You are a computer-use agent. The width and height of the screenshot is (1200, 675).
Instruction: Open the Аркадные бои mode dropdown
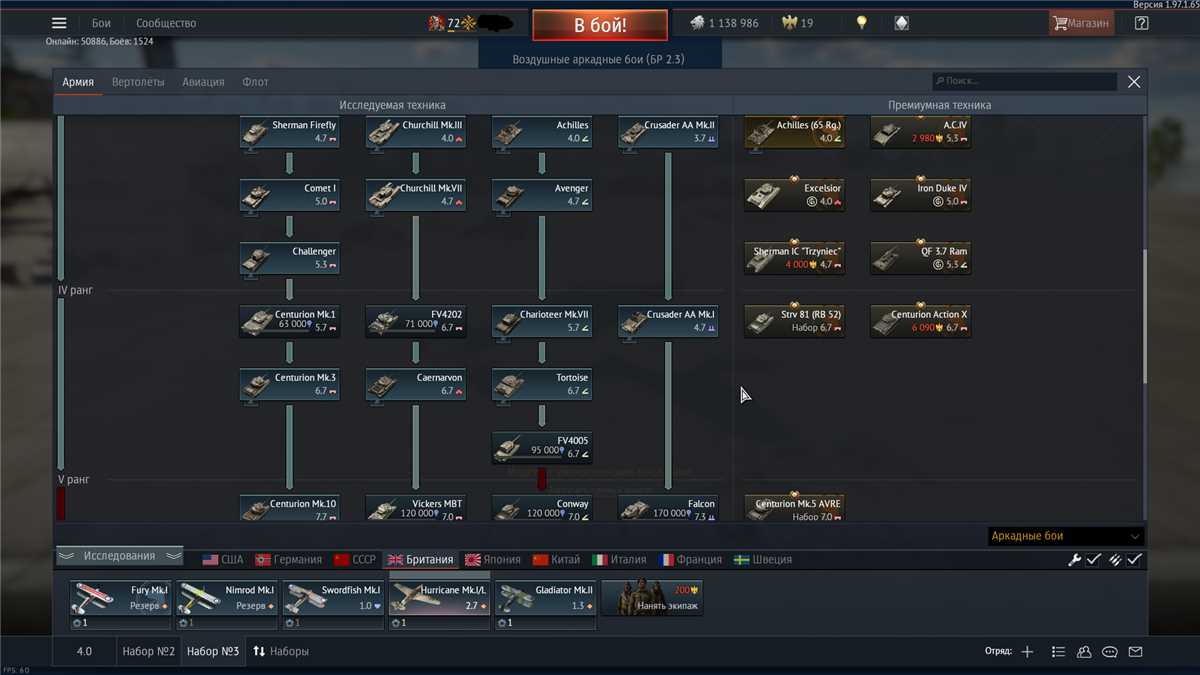pos(1066,537)
